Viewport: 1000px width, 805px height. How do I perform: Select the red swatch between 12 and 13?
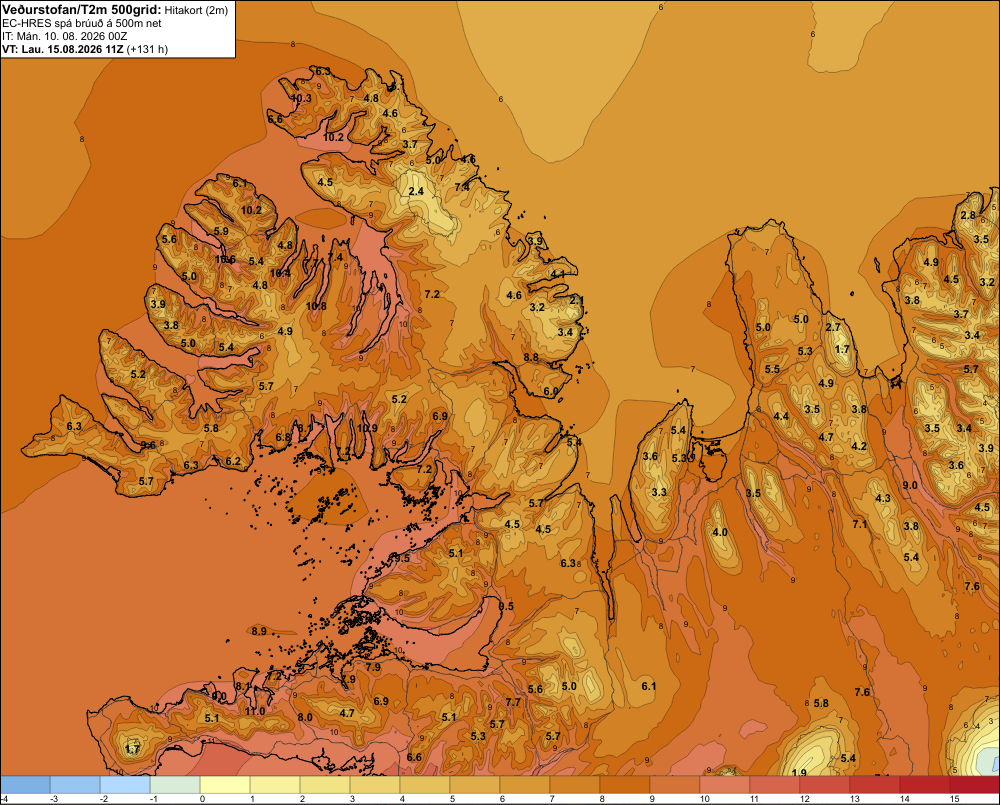[825, 785]
